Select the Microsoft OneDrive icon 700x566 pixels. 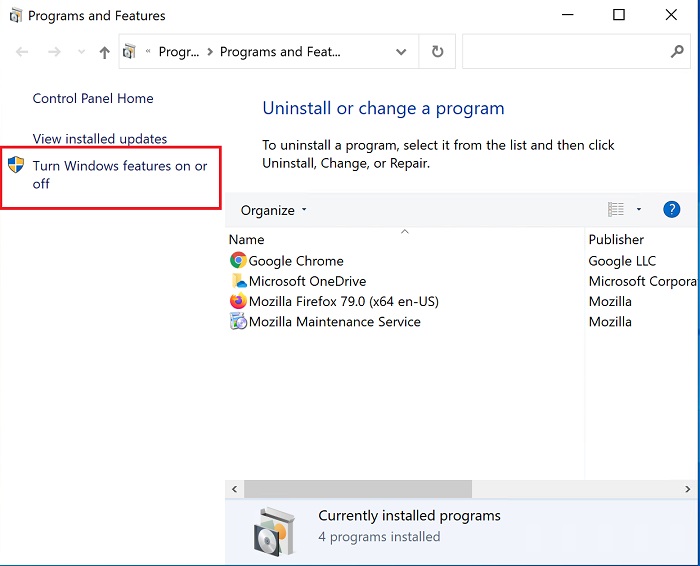point(238,281)
